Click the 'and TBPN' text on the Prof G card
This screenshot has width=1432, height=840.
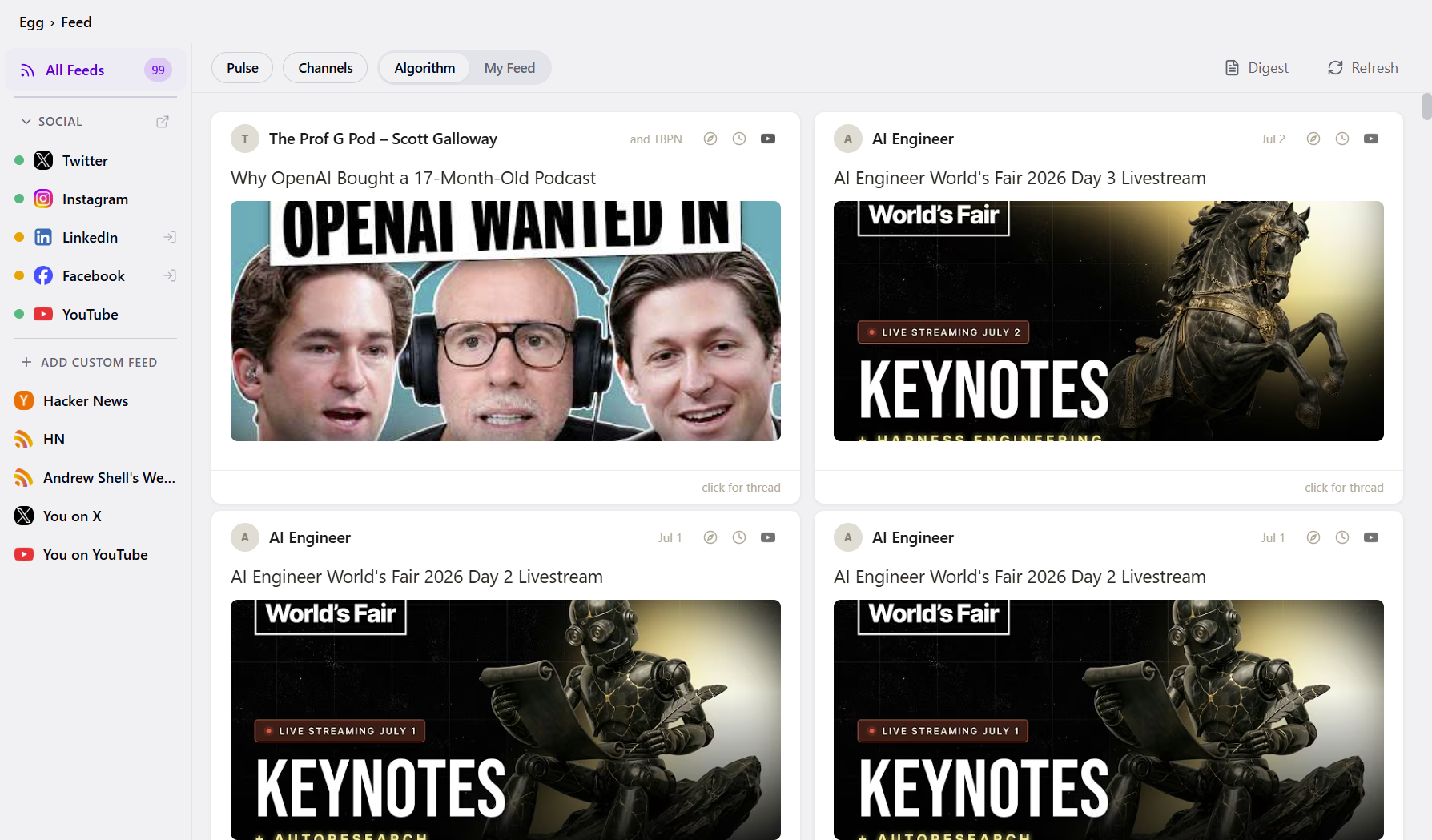[656, 139]
